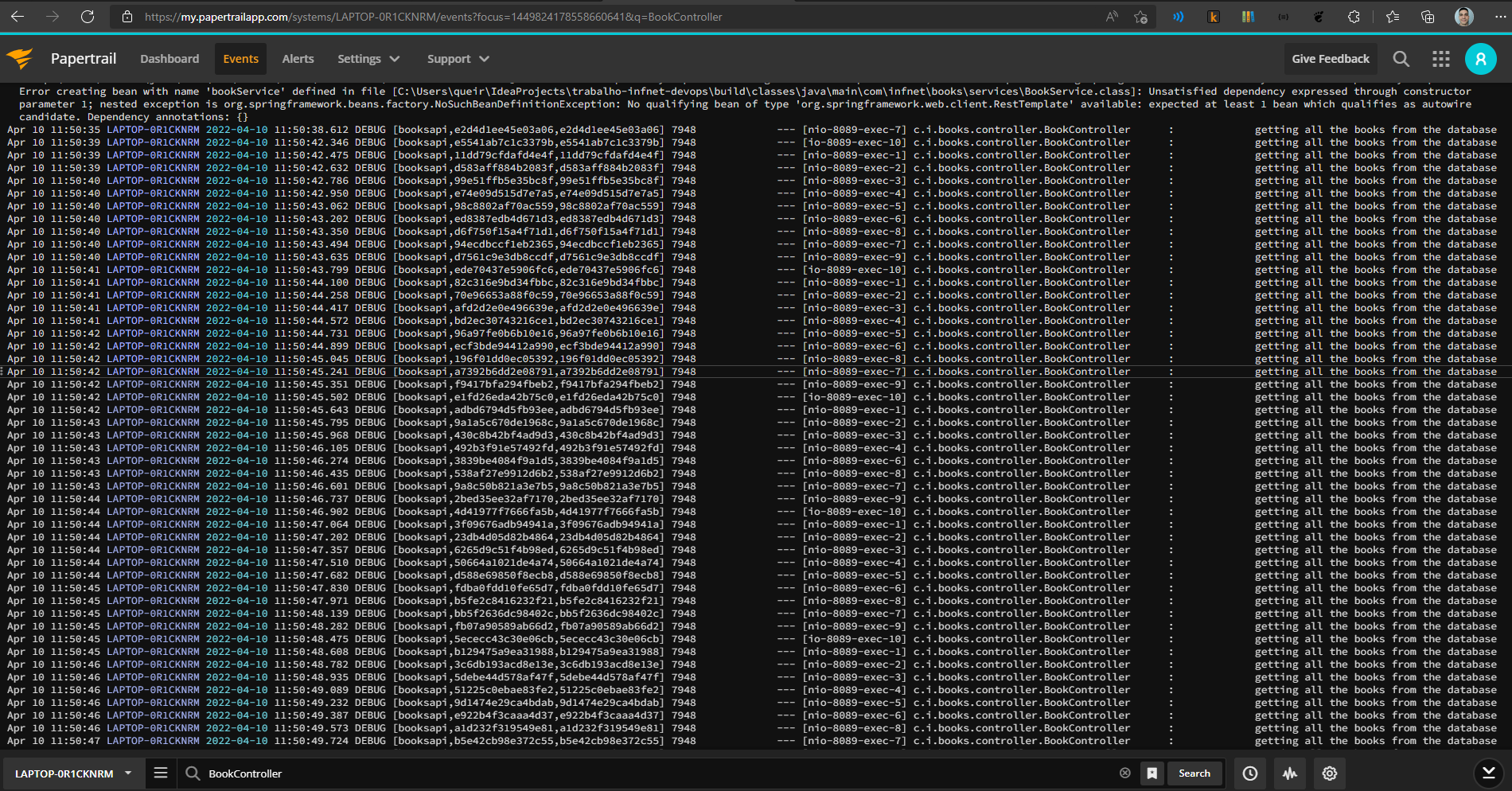Click the browser back arrow

[18, 17]
